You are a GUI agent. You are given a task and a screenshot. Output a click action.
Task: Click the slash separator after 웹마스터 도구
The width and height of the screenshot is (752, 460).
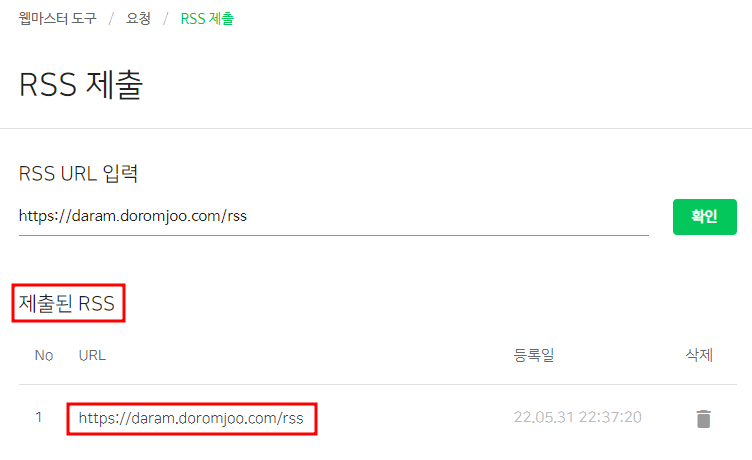pos(111,19)
